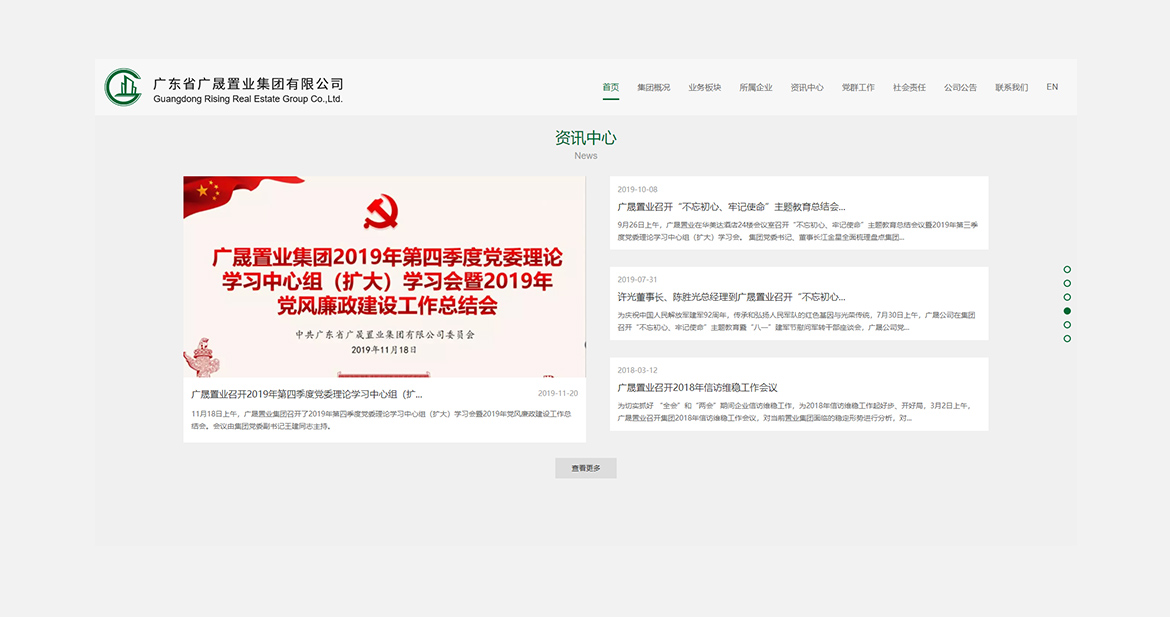Jump to the last section indicator dot
Viewport: 1170px width, 617px height.
tap(1067, 339)
